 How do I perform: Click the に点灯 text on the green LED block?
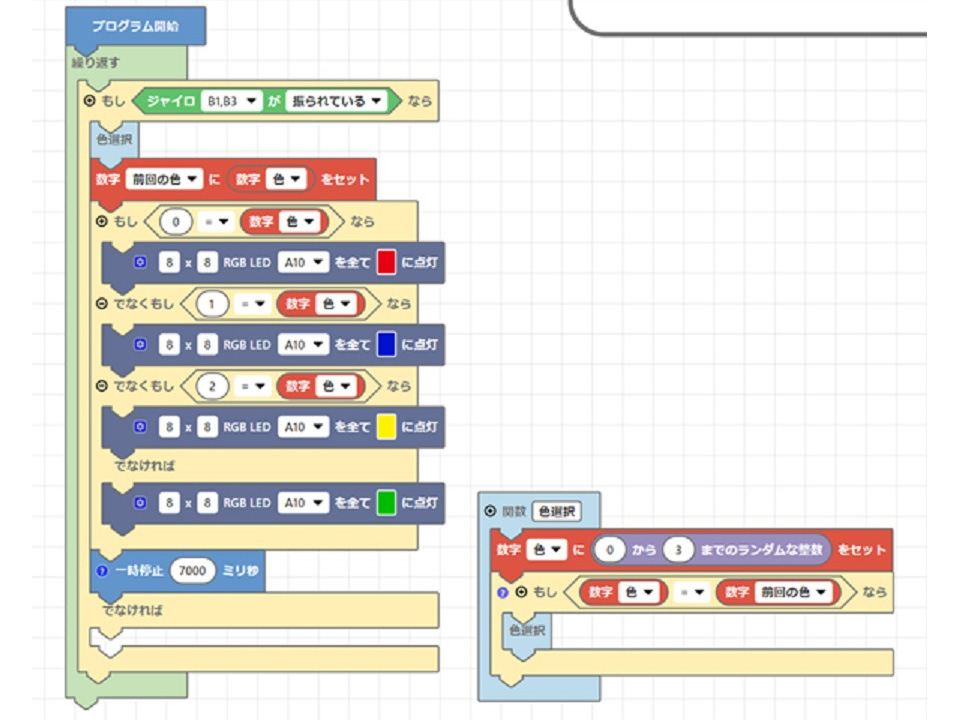(420, 503)
